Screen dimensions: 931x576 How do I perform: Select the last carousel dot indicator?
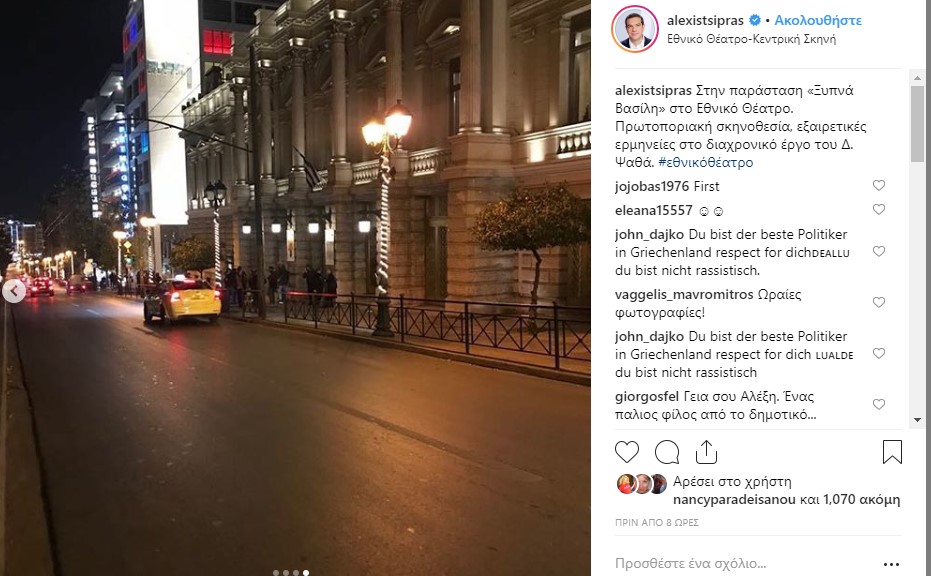(306, 573)
